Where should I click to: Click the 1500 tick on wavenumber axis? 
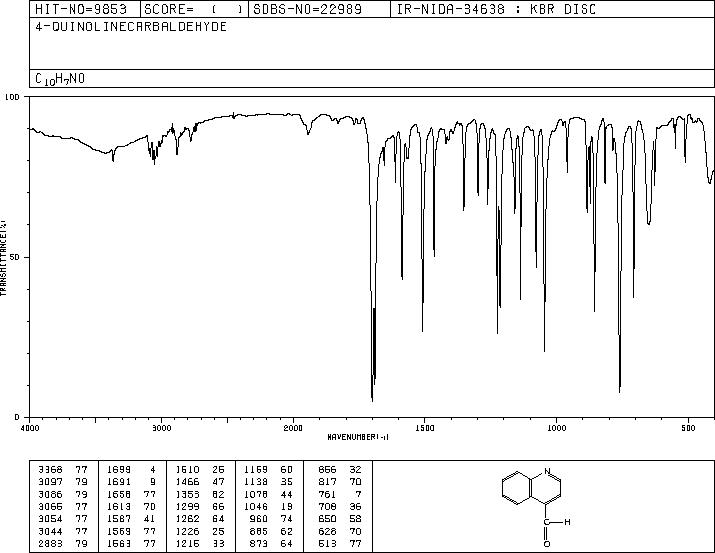pos(425,428)
